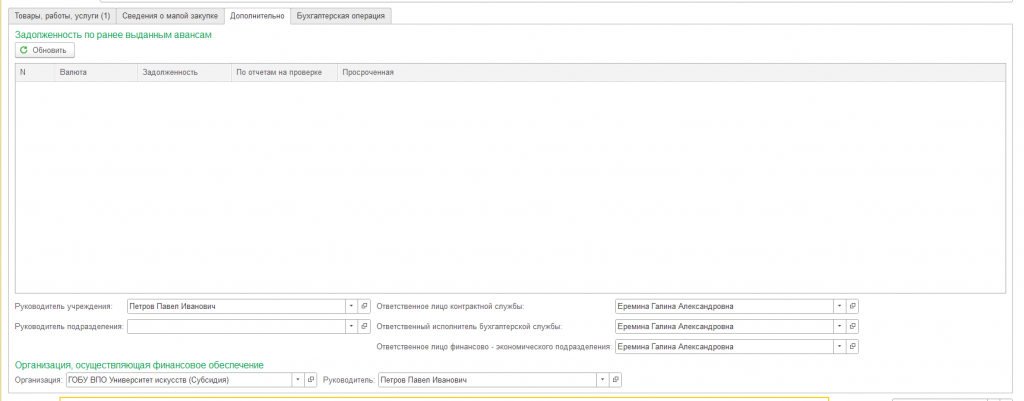Click the Руководитель учреждения label
The height and width of the screenshot is (401, 1024).
click(63, 306)
